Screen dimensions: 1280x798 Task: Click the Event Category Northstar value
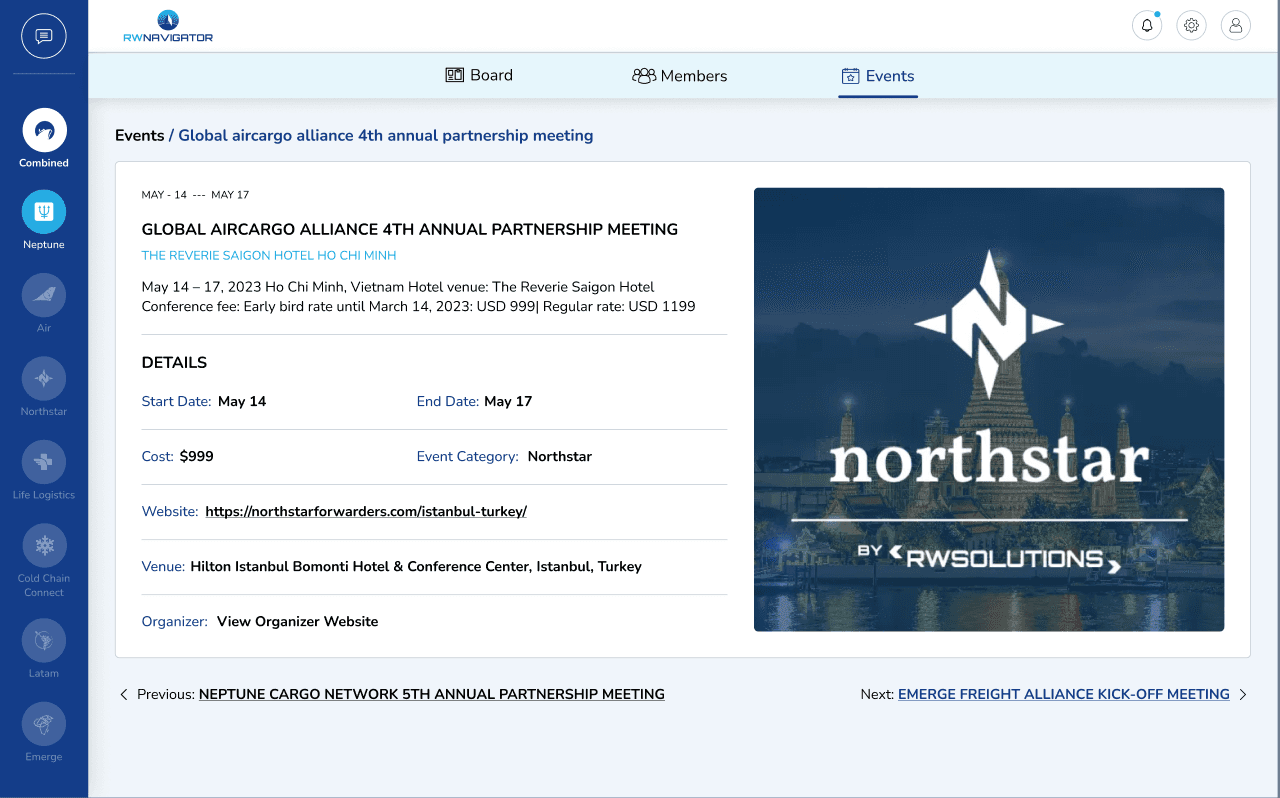pyautogui.click(x=560, y=457)
